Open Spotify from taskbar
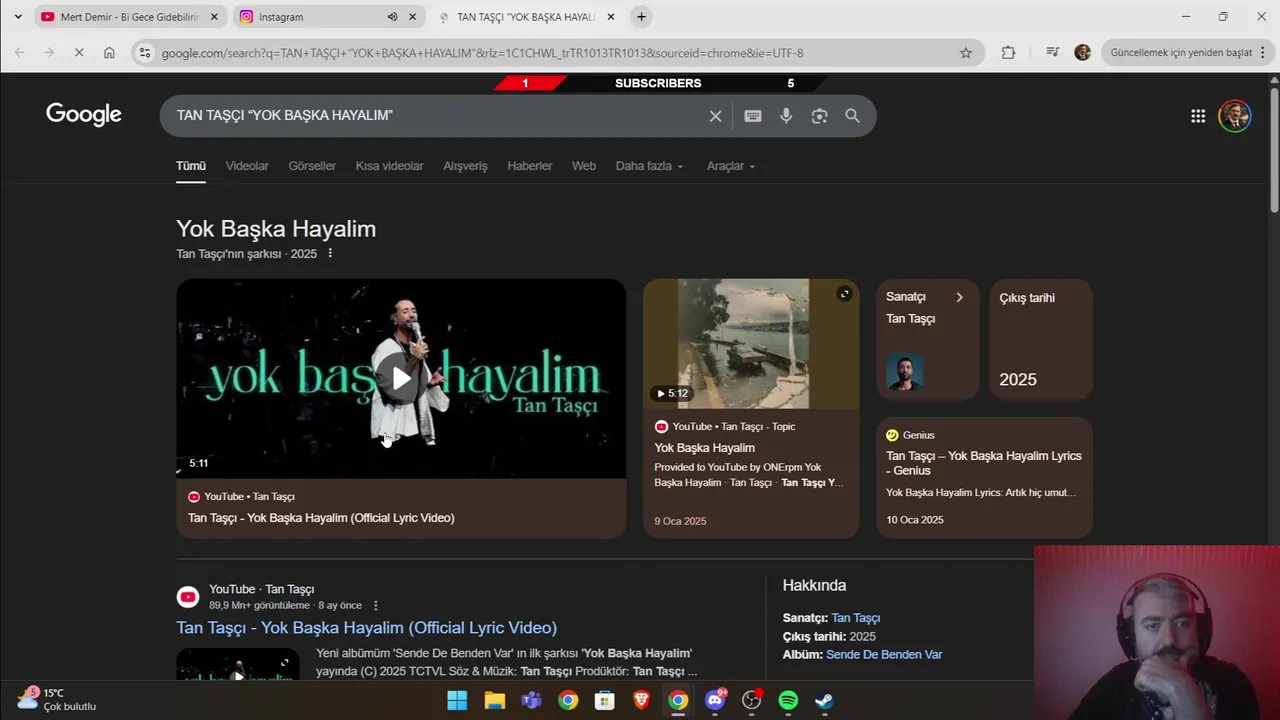The width and height of the screenshot is (1280, 720). click(788, 700)
